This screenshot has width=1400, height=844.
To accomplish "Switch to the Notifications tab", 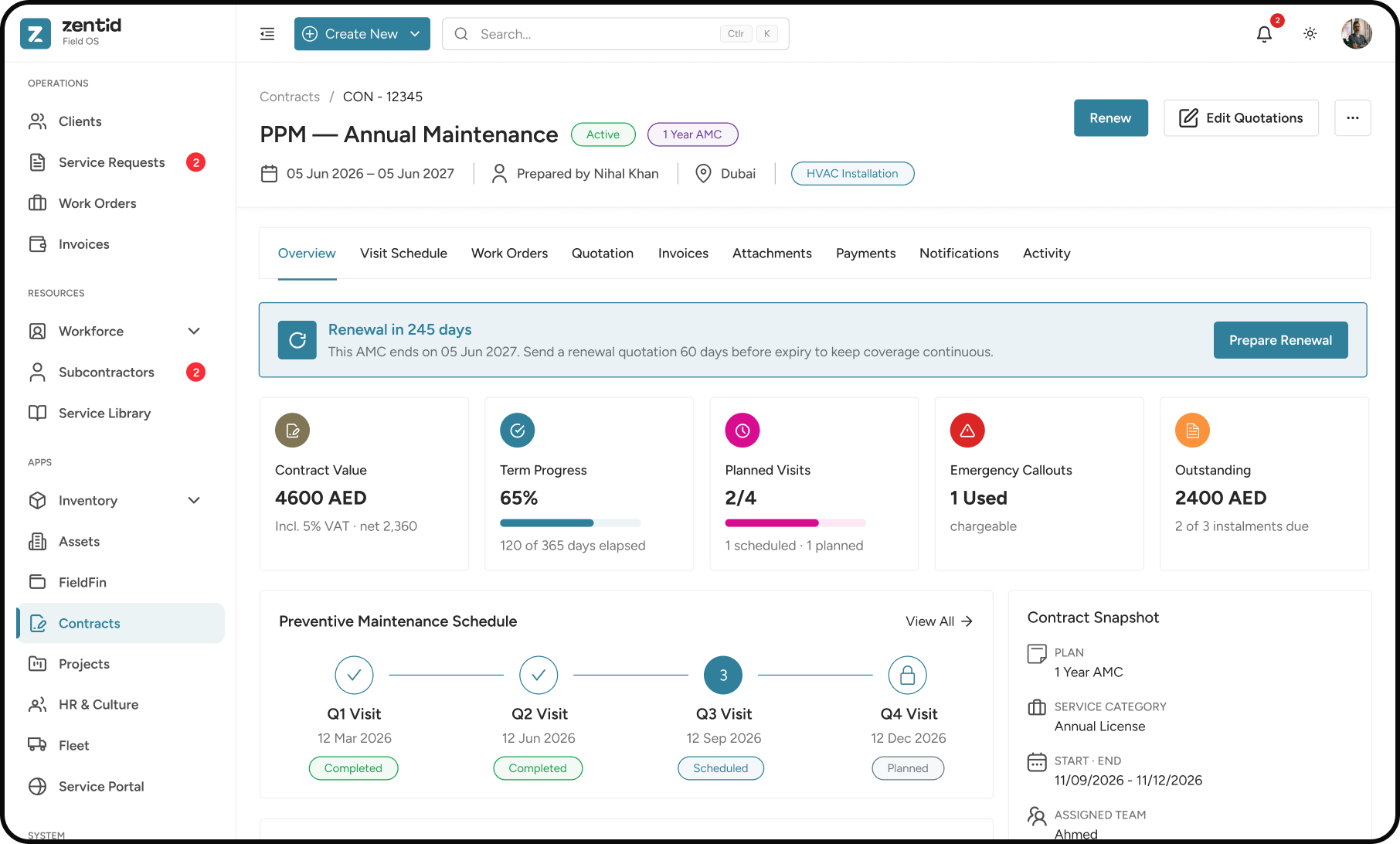I will pos(959,254).
